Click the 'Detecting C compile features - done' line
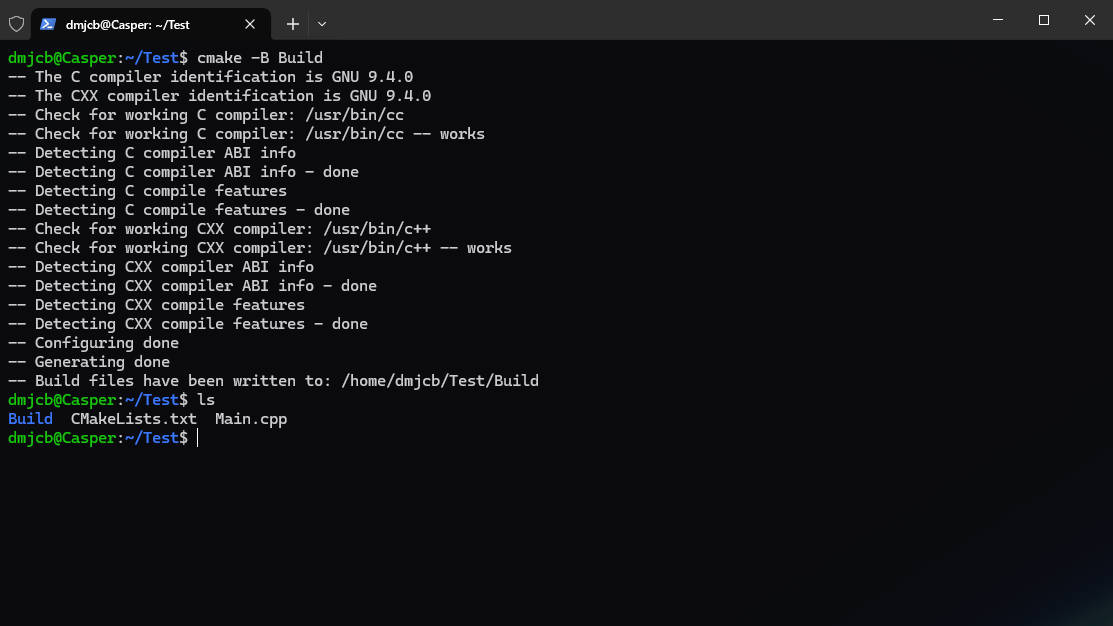The width and height of the screenshot is (1113, 626). tap(179, 210)
